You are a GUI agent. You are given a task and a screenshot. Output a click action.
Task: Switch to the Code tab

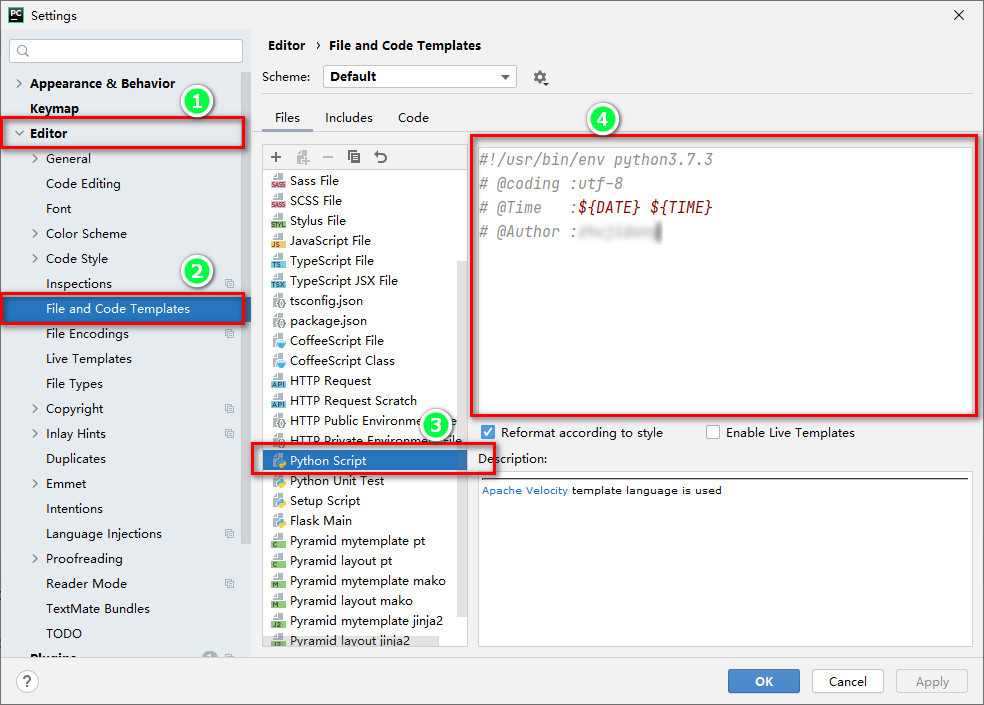pos(413,118)
